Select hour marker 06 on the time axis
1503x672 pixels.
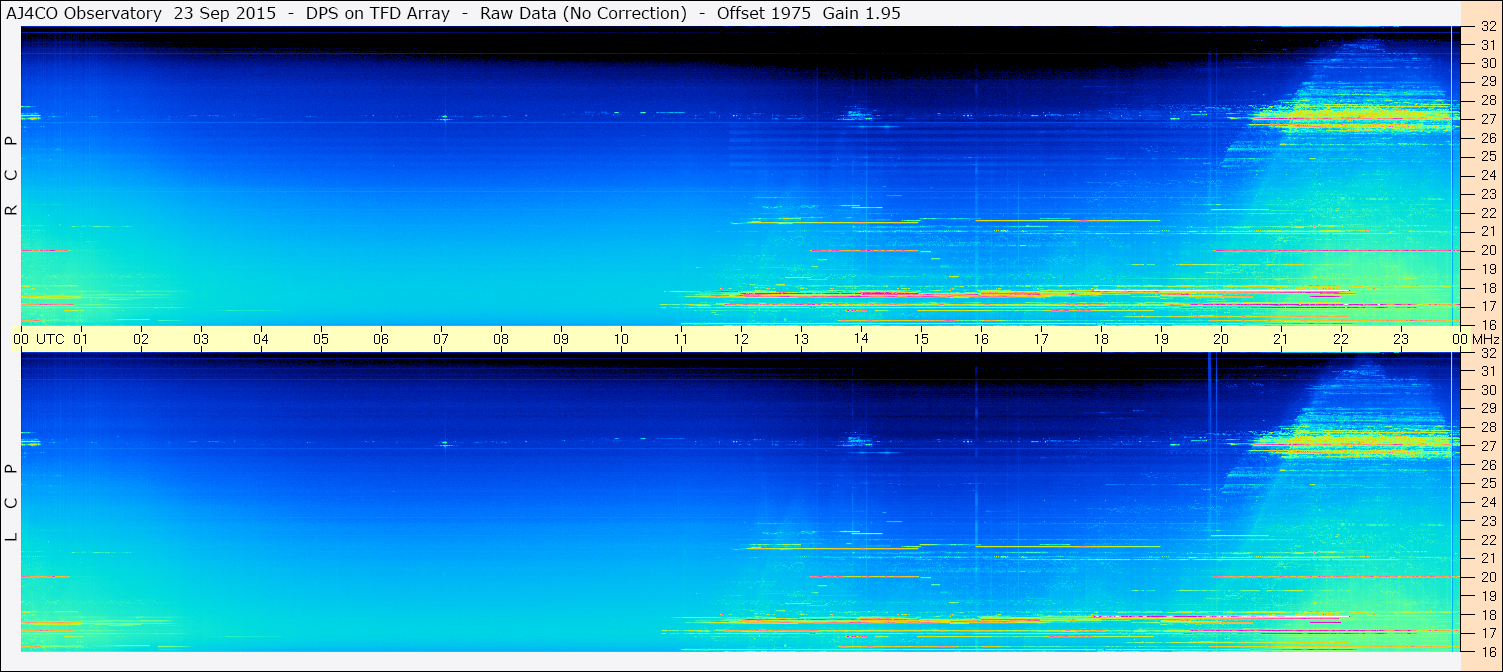(x=381, y=339)
